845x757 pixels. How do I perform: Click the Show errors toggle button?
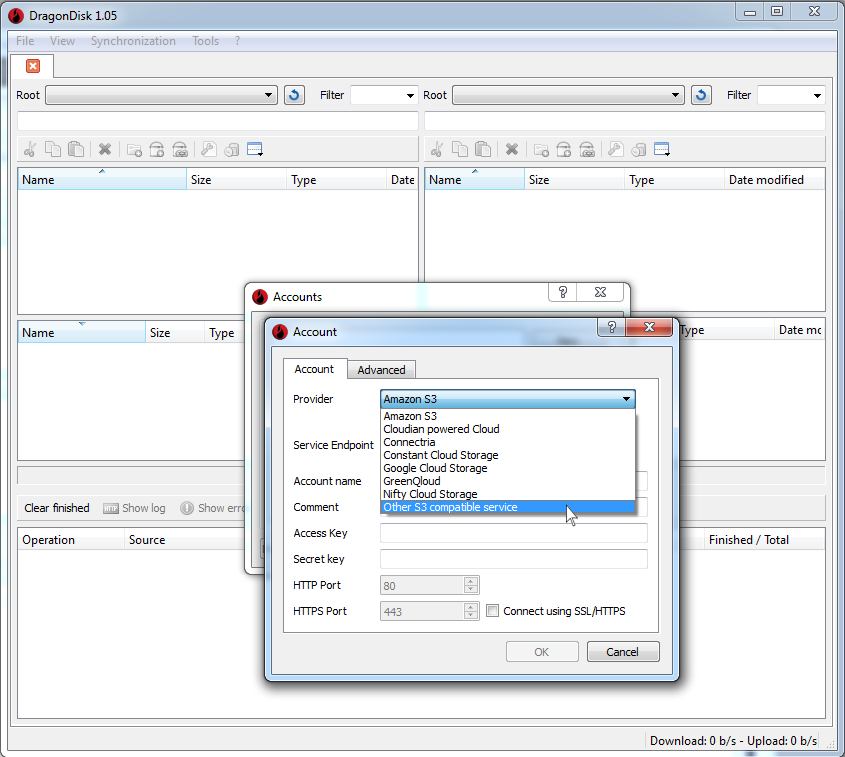pos(213,508)
